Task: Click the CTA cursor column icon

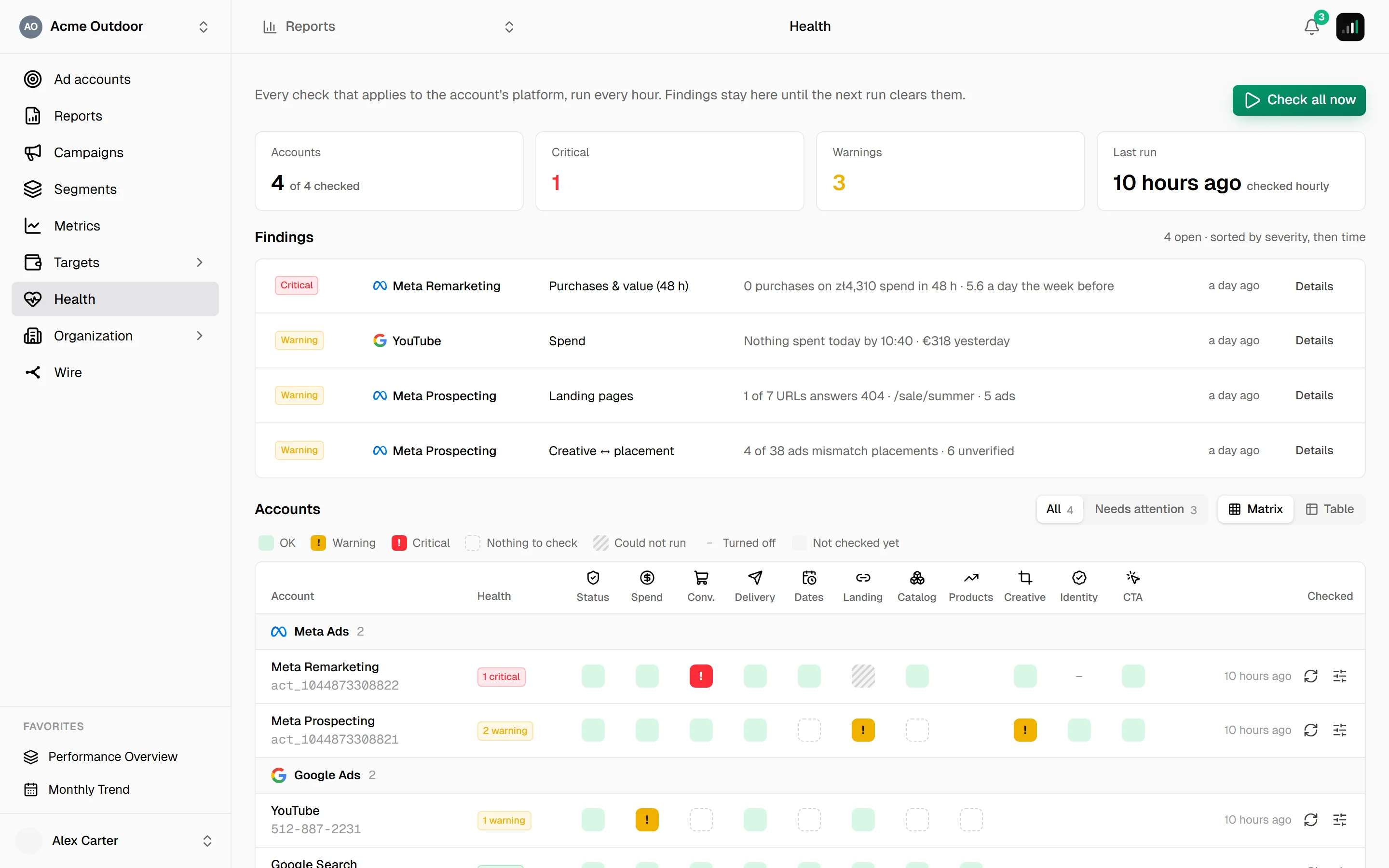Action: (x=1132, y=578)
